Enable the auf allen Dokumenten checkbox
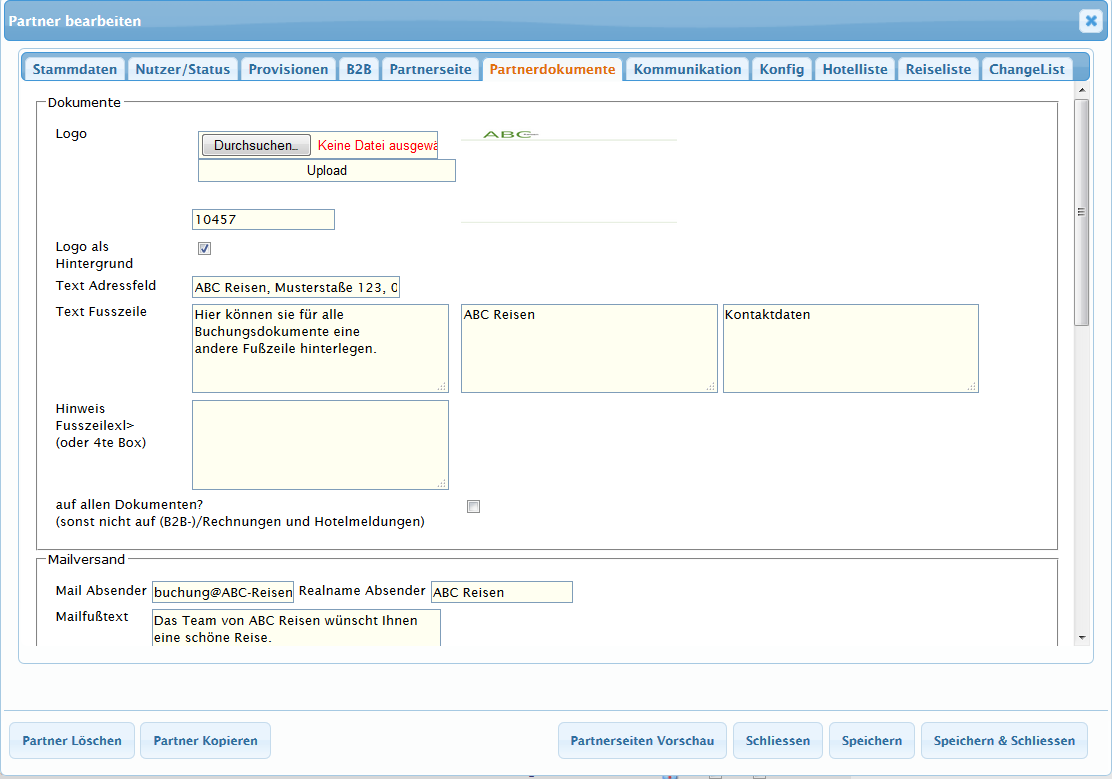This screenshot has width=1112, height=779. click(x=474, y=507)
